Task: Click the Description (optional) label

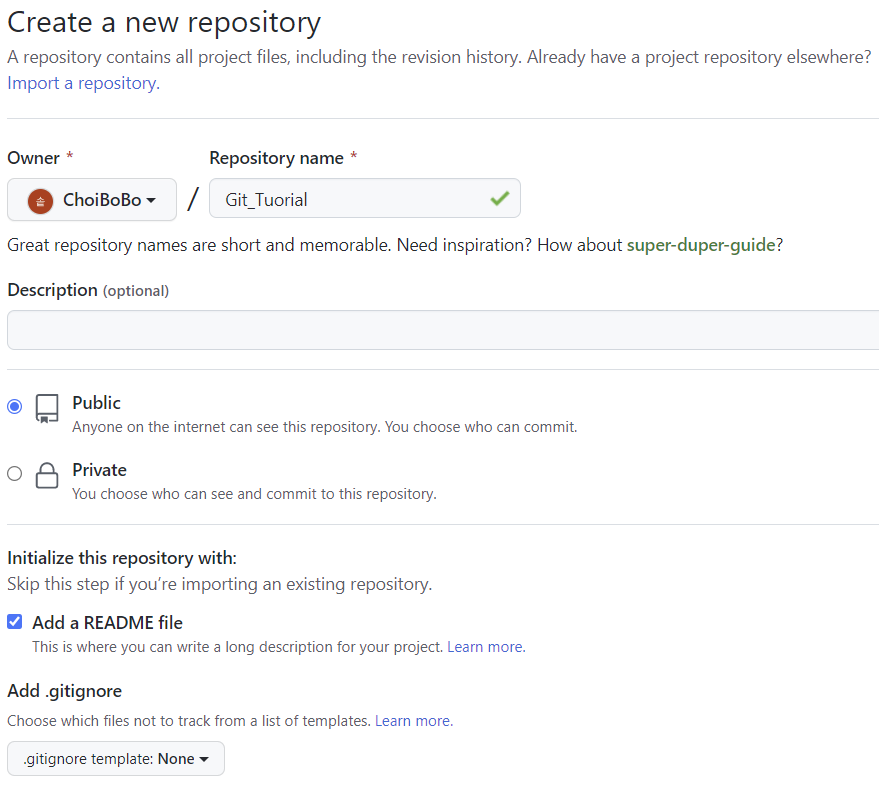Action: [88, 290]
